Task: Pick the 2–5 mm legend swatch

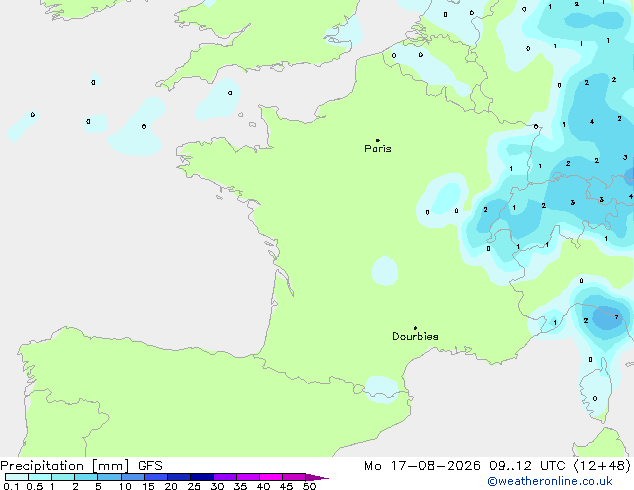Action: (86, 477)
